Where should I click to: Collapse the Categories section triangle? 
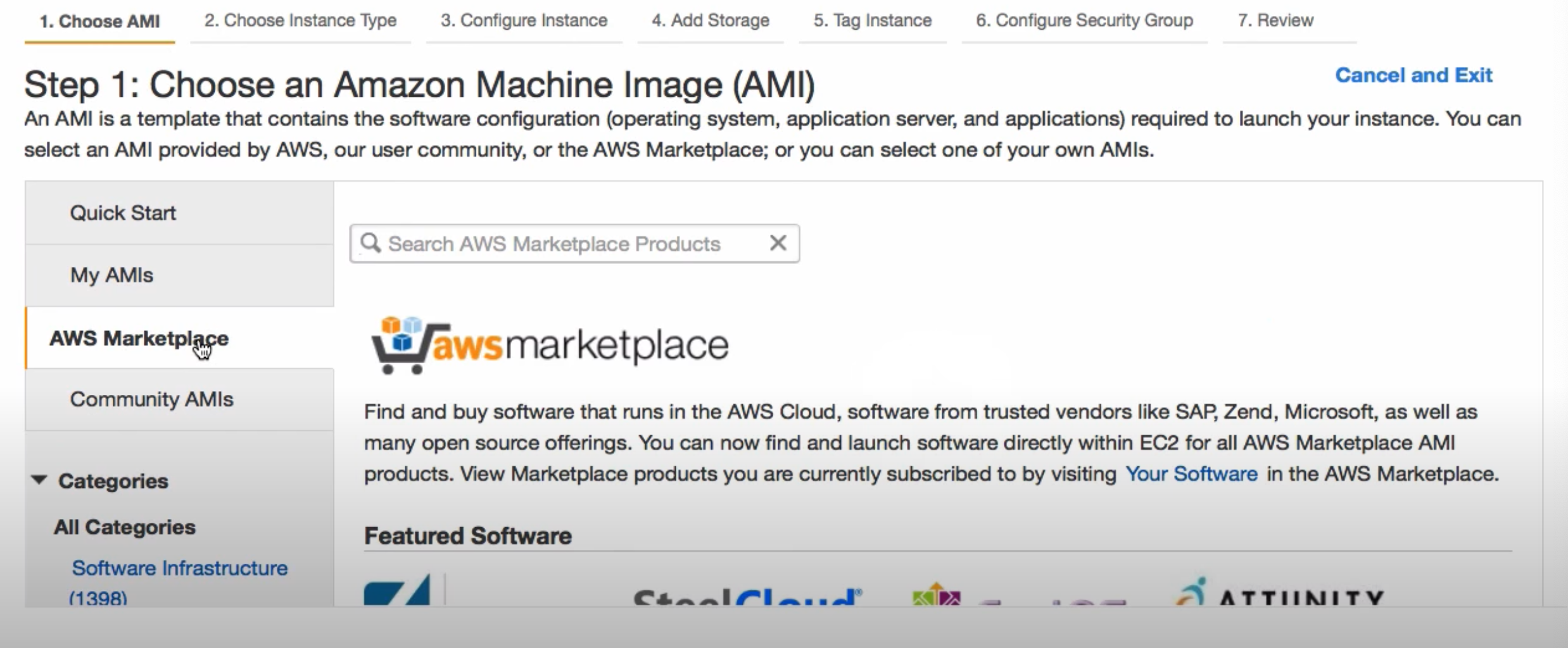tap(39, 480)
